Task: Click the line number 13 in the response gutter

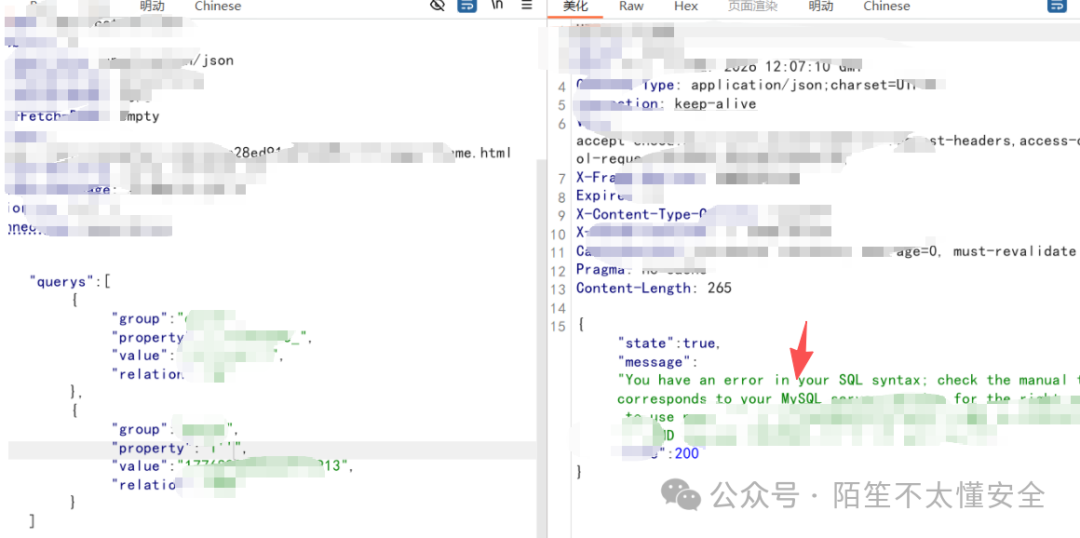Action: coord(559,288)
